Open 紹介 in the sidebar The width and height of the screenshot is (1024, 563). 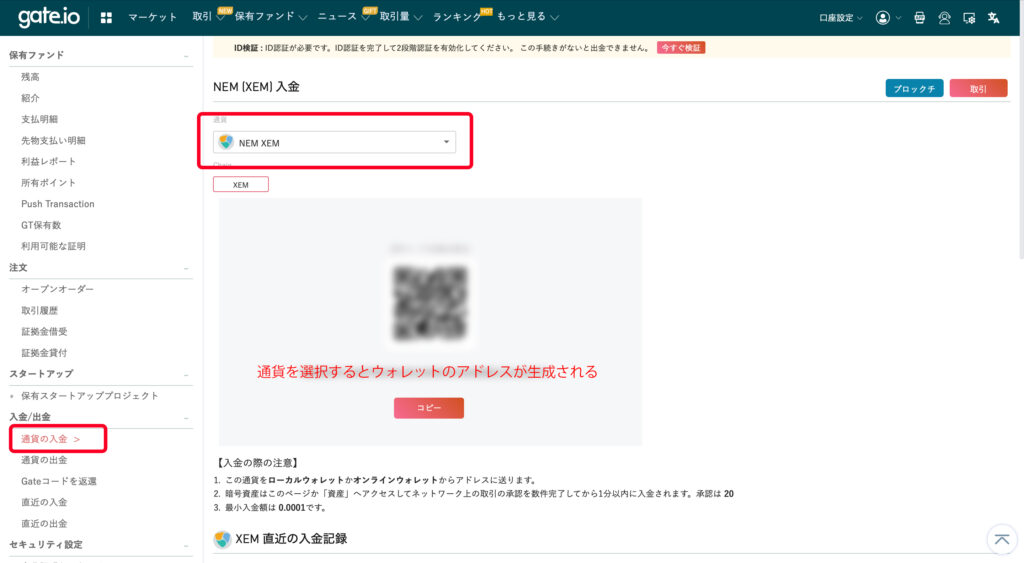pos(30,98)
